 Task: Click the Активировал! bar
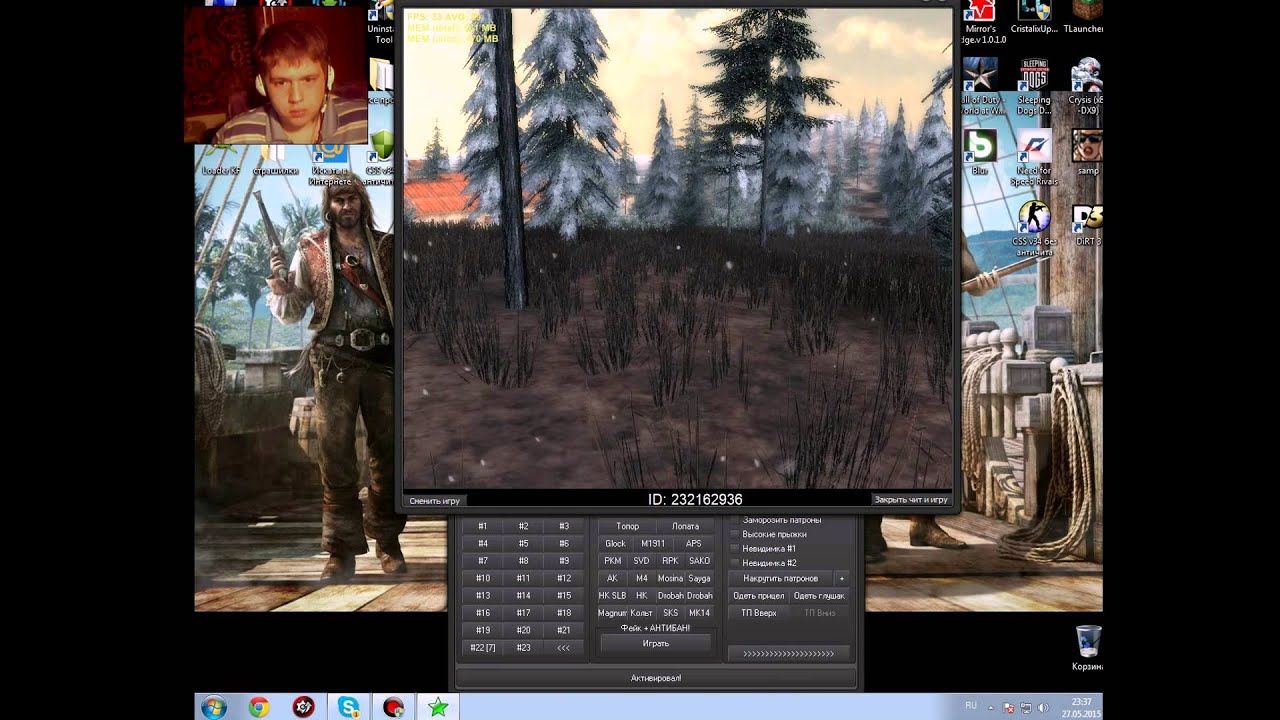coord(656,678)
